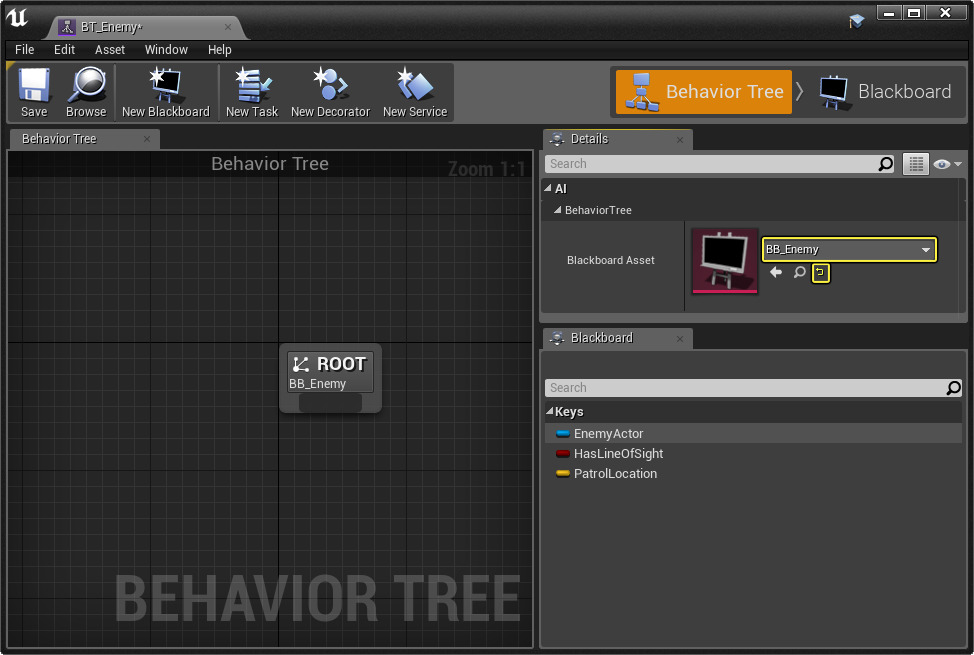The width and height of the screenshot is (974, 655).
Task: Create a New Blackboard from toolbar
Action: (x=165, y=92)
